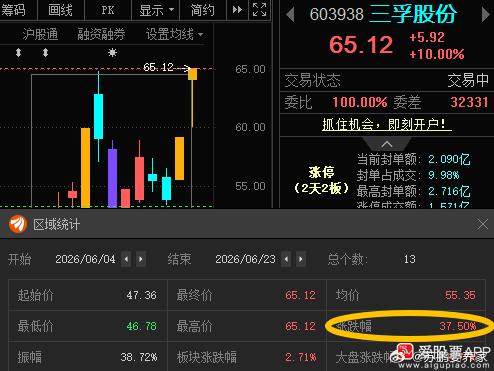The height and width of the screenshot is (371, 494).
Task: Click stock name 三孚股份
Action: pos(413,14)
